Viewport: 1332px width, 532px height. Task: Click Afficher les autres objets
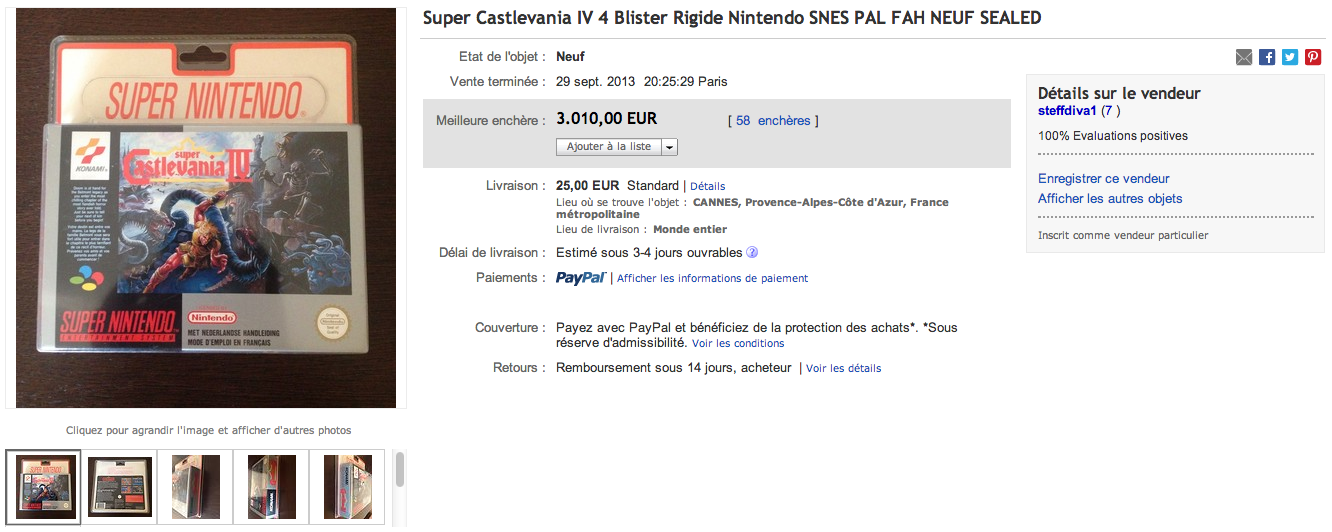point(1110,199)
